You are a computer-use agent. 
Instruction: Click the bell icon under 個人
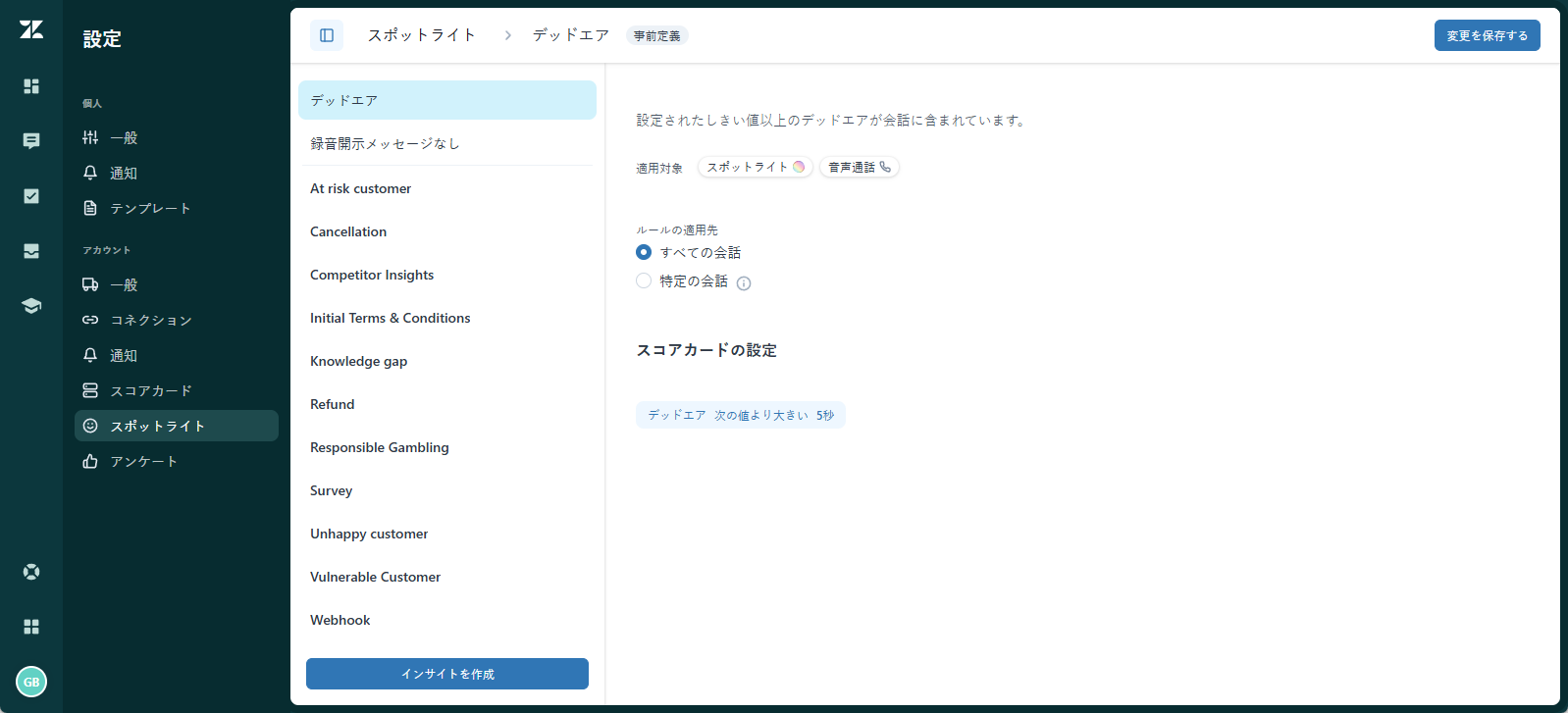pos(90,173)
